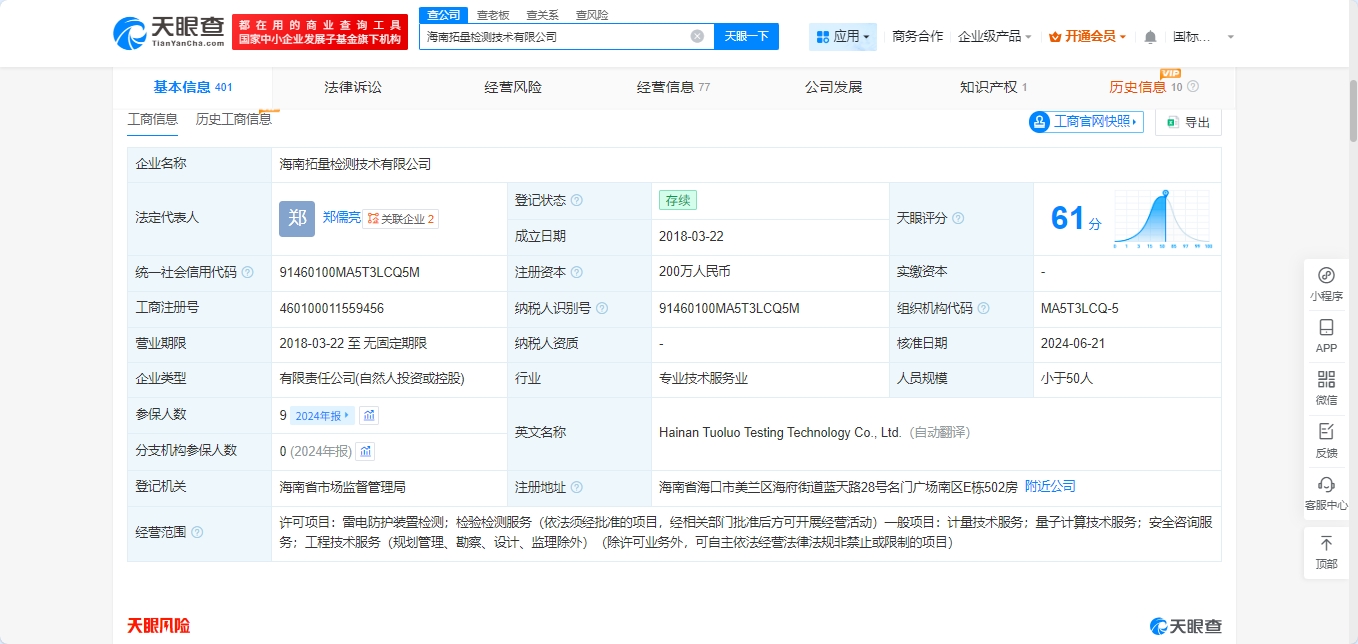Expand the 应用 dropdown menu
Viewport: 1358px width, 644px height.
[x=843, y=37]
